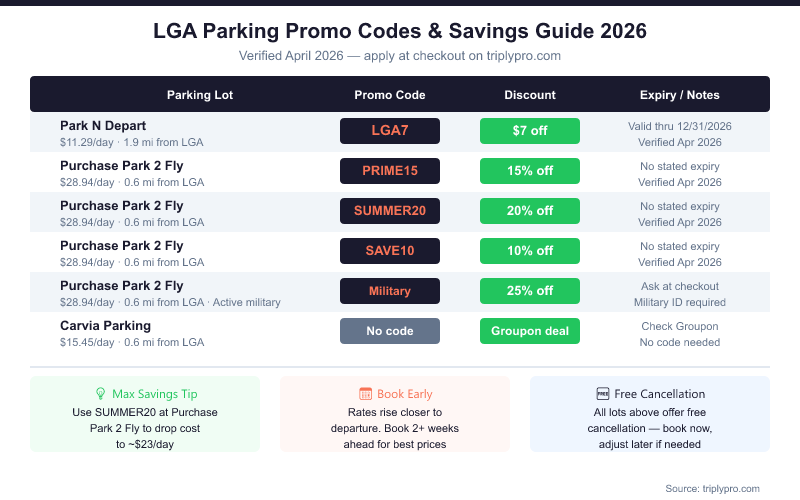Click the Discount column header
This screenshot has width=800, height=500.
(x=530, y=95)
